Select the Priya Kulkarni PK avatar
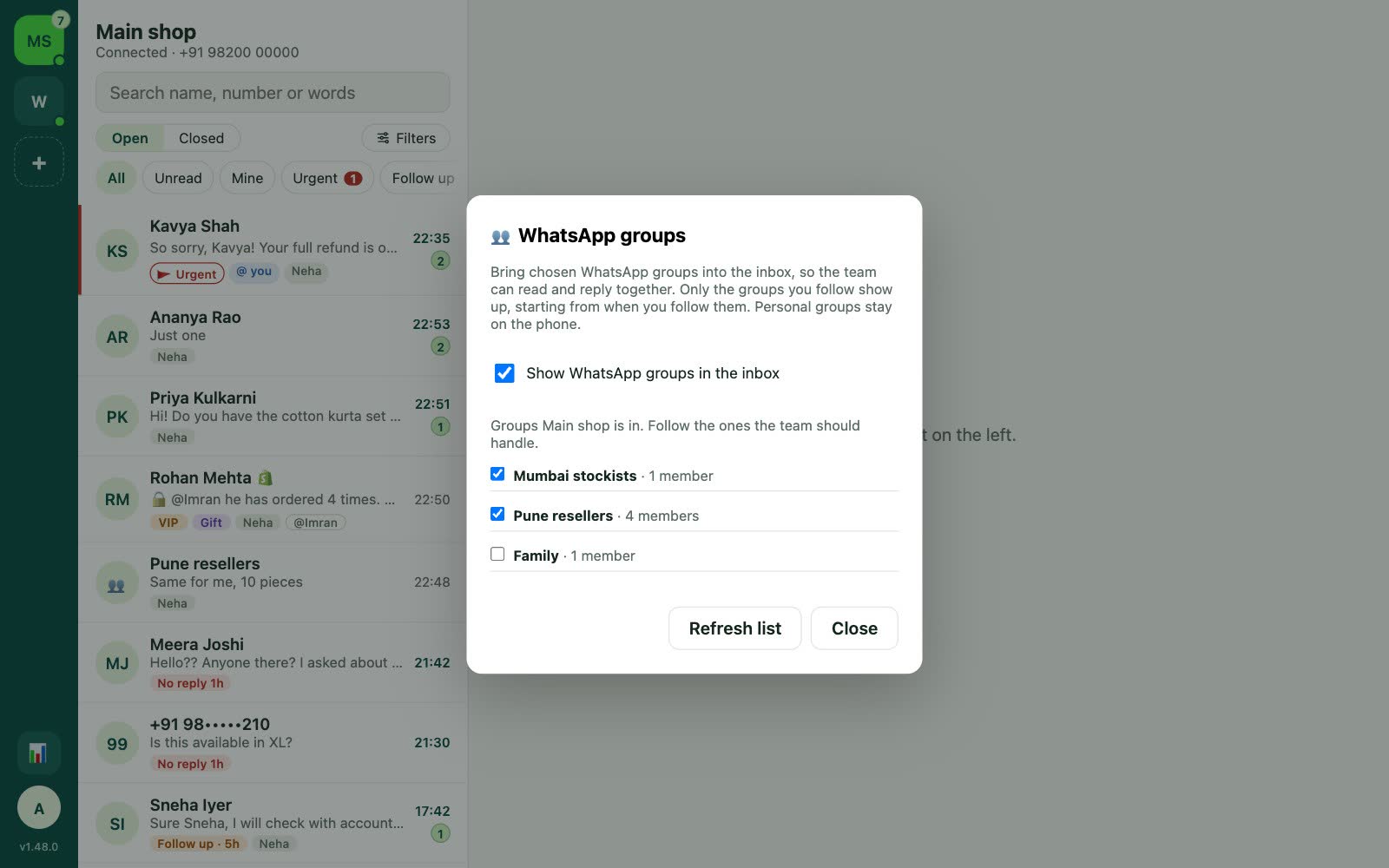The height and width of the screenshot is (868, 1389). (117, 417)
